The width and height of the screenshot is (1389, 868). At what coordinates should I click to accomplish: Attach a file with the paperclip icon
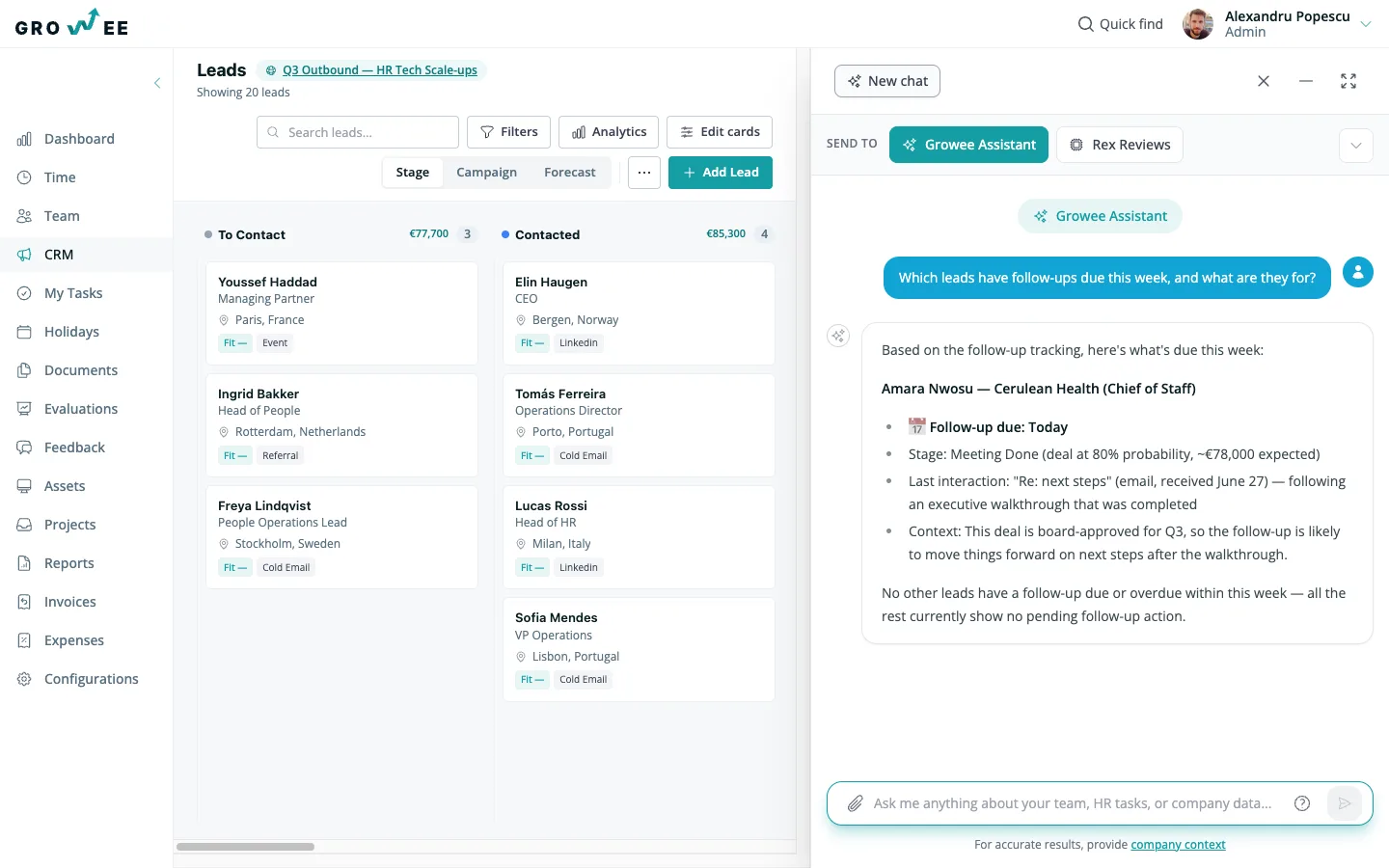pos(855,803)
